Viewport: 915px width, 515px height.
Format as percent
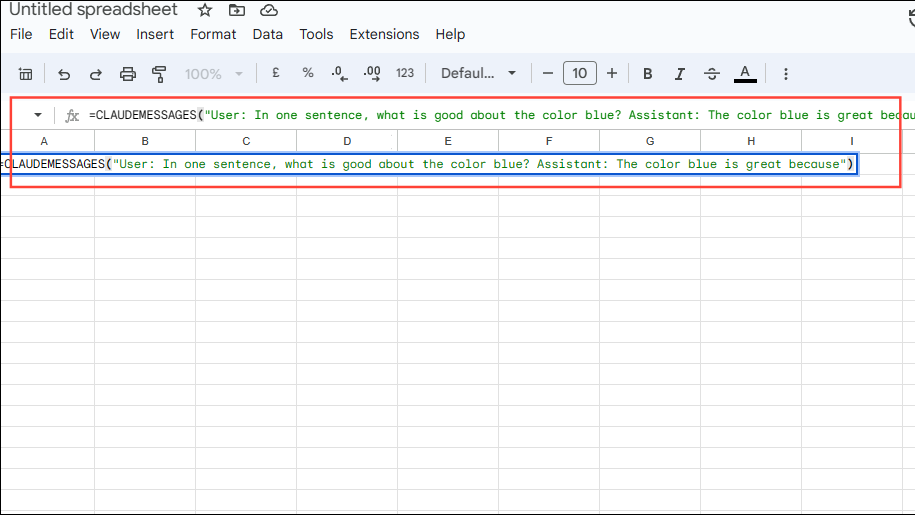pos(308,73)
